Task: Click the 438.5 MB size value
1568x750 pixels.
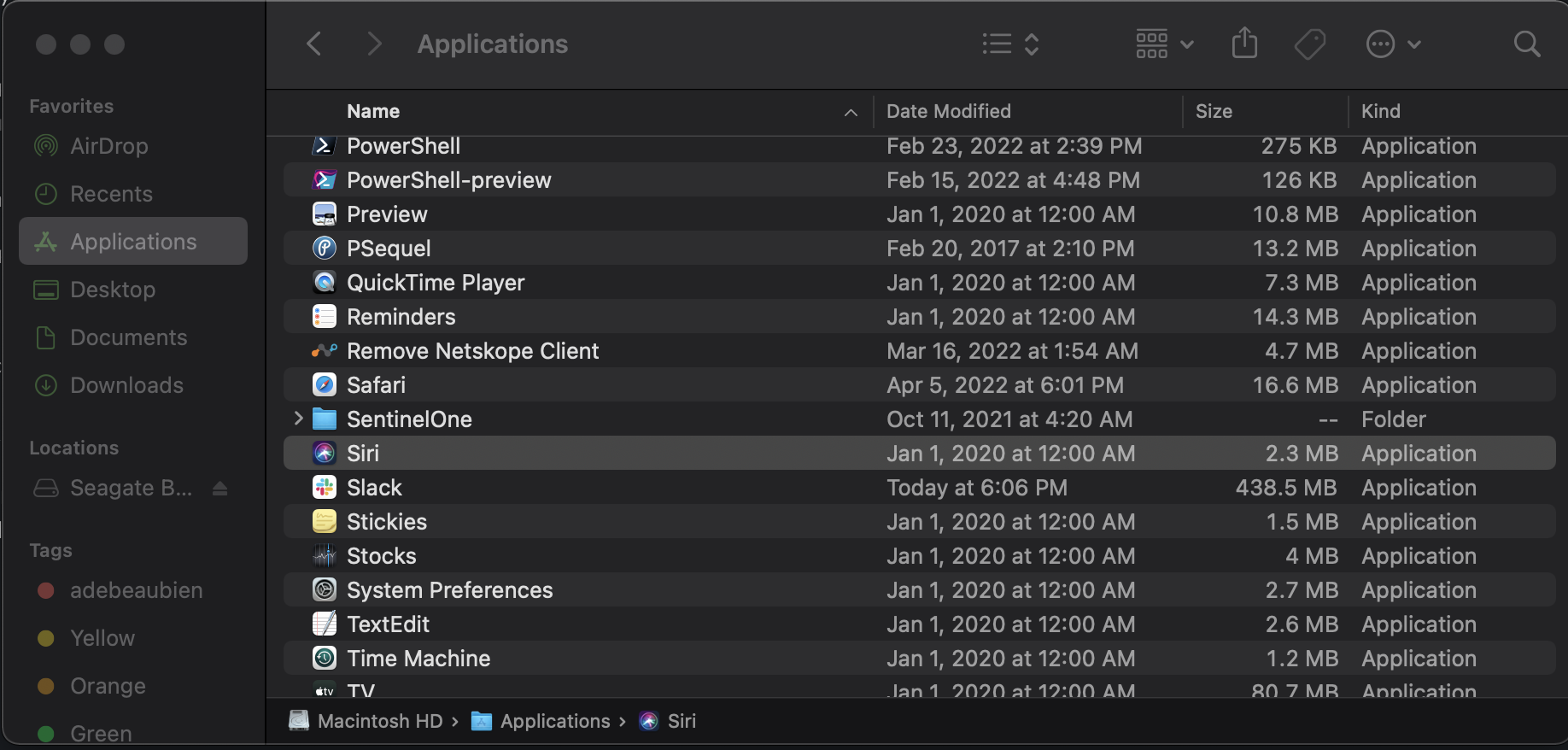Action: [x=1286, y=488]
